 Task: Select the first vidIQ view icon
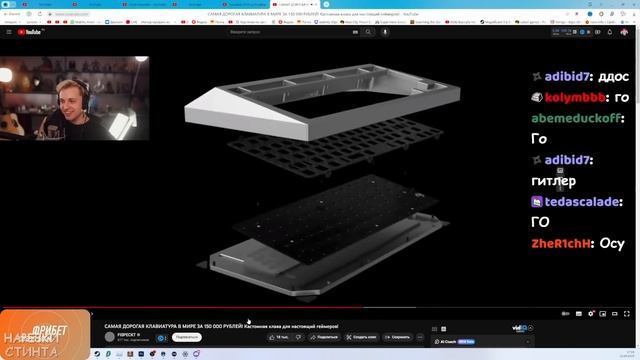(434, 329)
